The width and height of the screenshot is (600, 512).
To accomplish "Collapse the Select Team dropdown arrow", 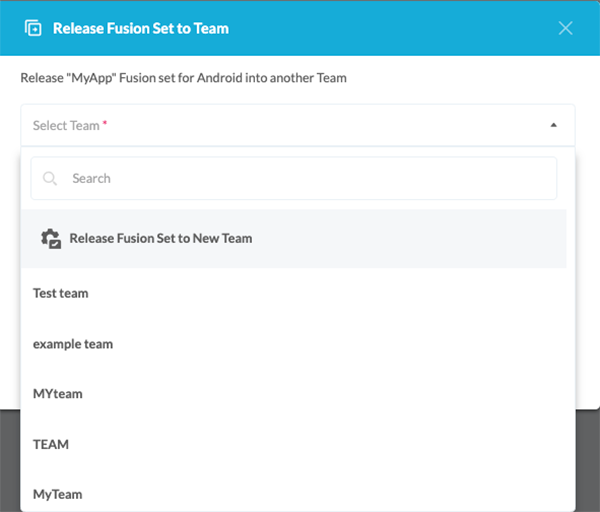I will click(x=554, y=126).
